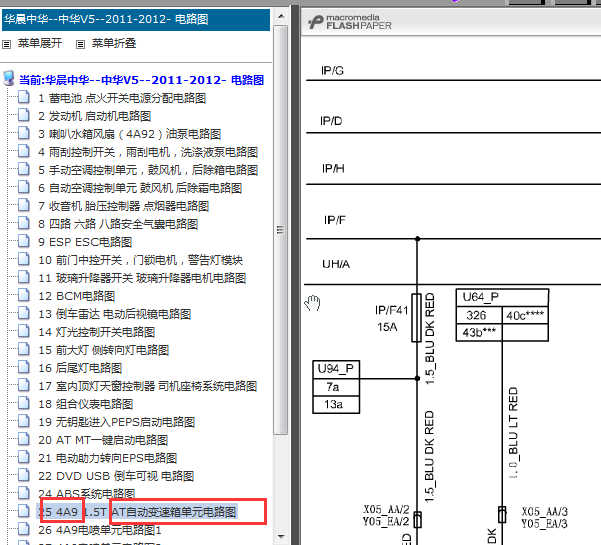Open 4 雨刮控制开关，雨刮电机，洗涤液泵电路图
Viewport: 601px width, 545px height.
pos(148,152)
